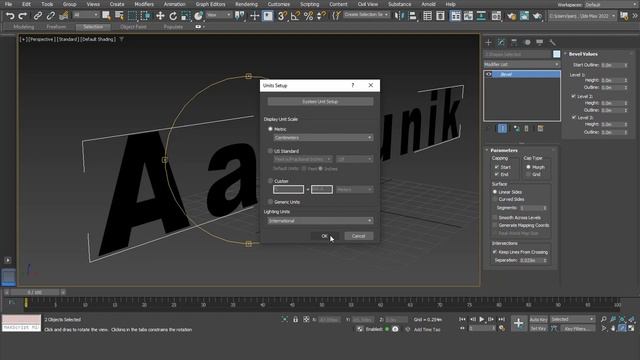This screenshot has width=640, height=360.
Task: Click the Play Animation button
Action: pyautogui.click(x=482, y=319)
